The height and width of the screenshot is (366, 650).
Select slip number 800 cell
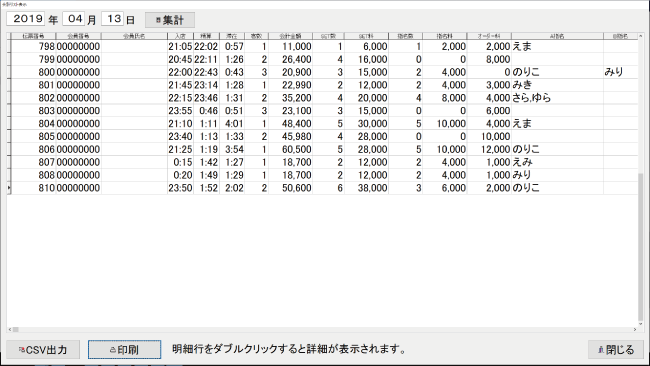pyautogui.click(x=34, y=72)
